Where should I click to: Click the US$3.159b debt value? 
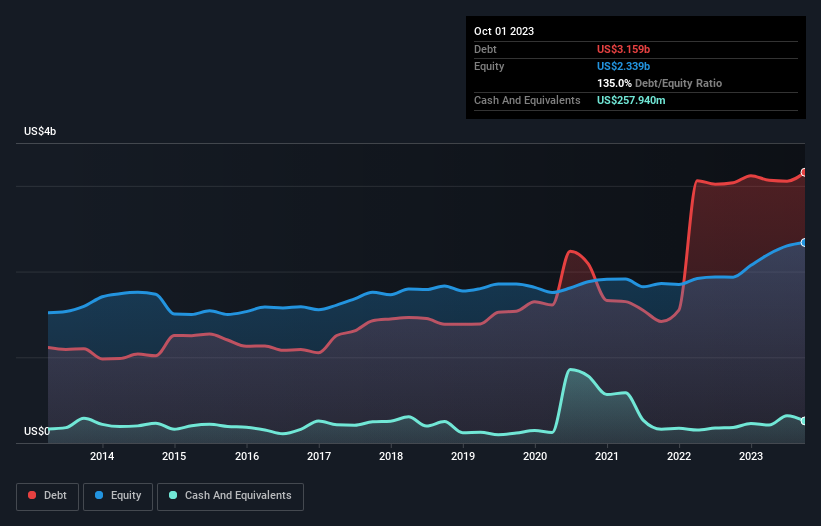pyautogui.click(x=623, y=49)
